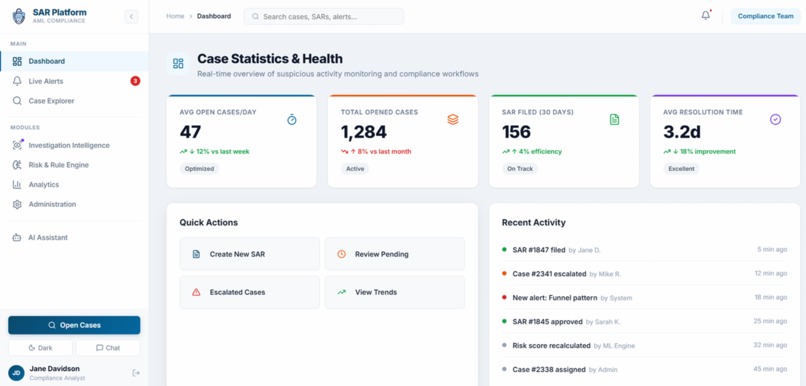
Task: Click the Dashboard breadcrumb text
Action: (214, 16)
